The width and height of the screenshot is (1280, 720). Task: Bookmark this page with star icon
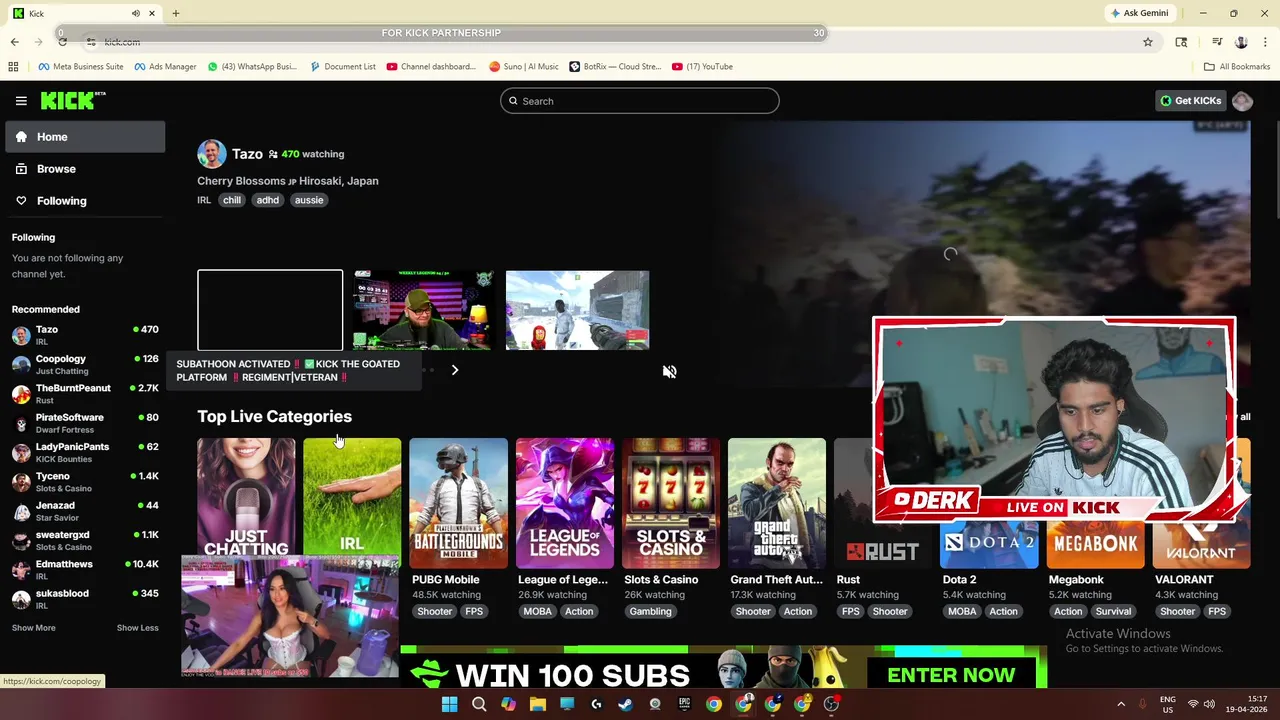pyautogui.click(x=1148, y=42)
